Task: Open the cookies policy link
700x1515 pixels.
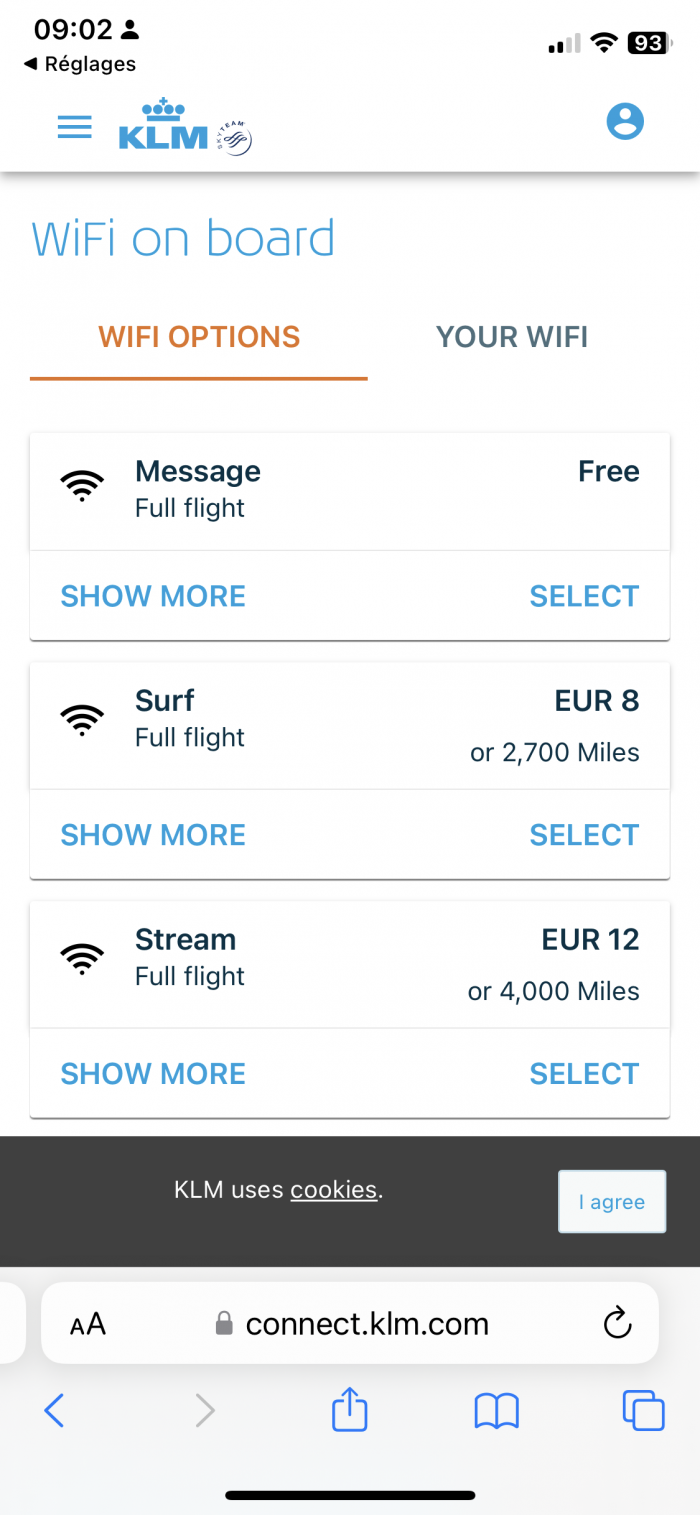Action: (334, 1190)
